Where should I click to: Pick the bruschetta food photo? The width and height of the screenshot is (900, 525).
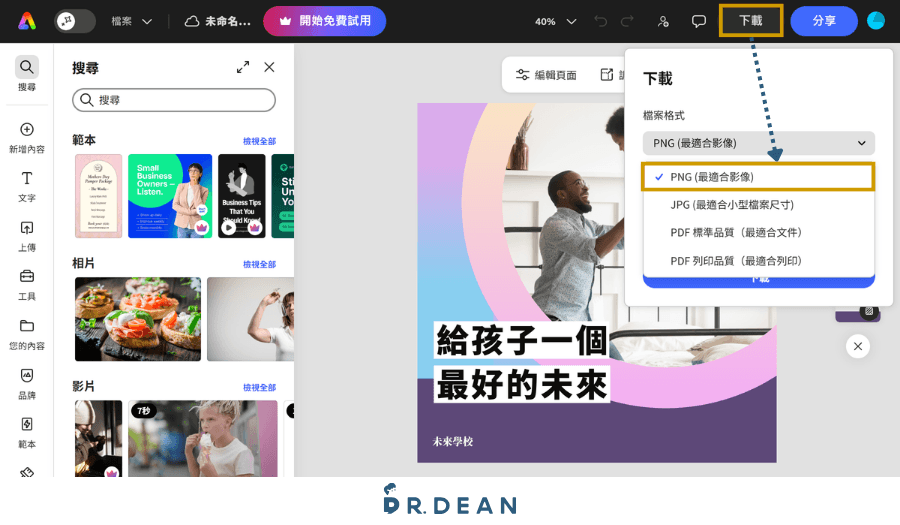click(138, 319)
